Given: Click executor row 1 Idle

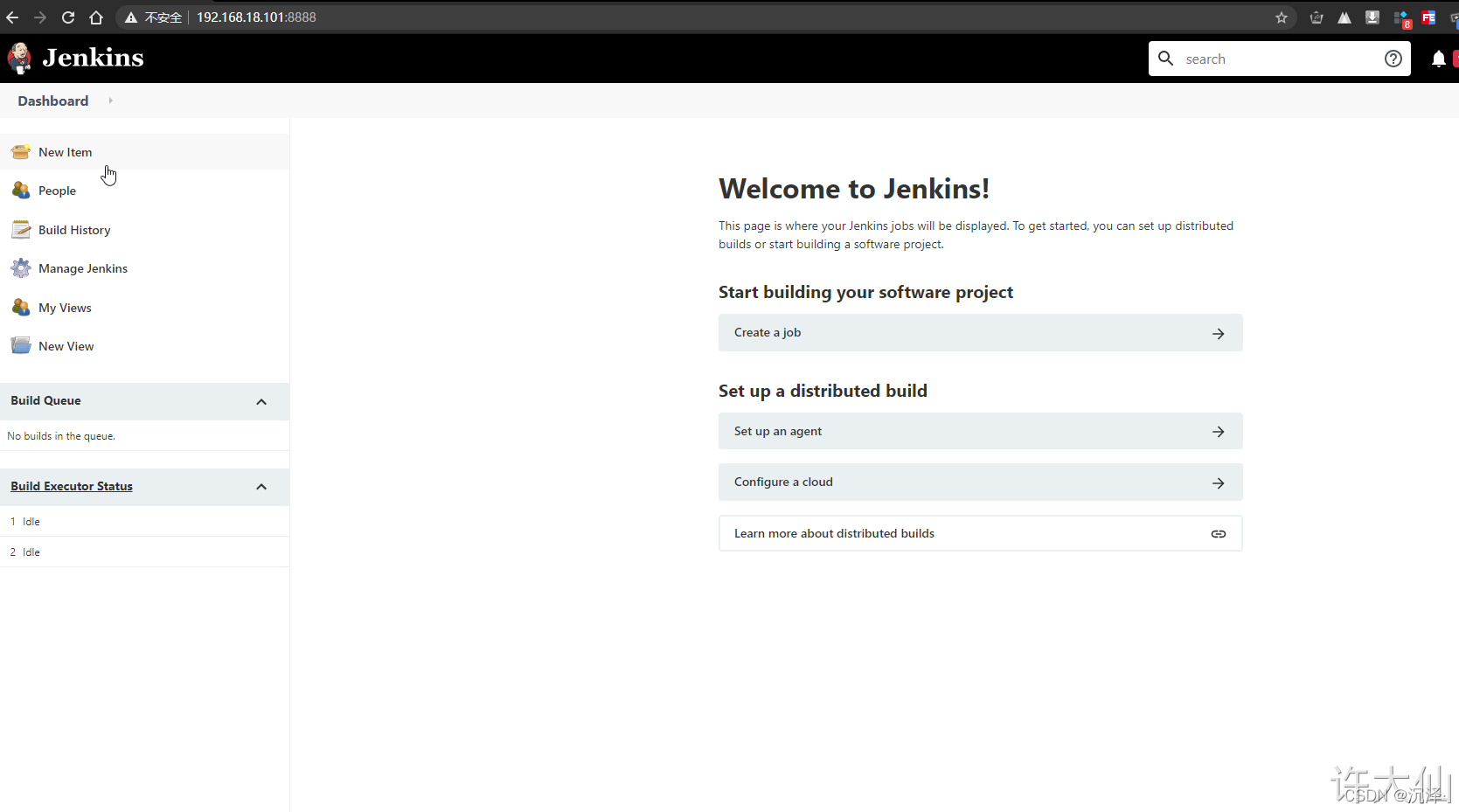Looking at the screenshot, I should (x=144, y=522).
